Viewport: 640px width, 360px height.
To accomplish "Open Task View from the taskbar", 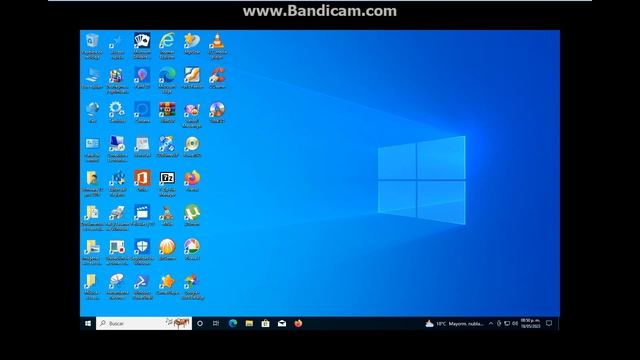I will pyautogui.click(x=216, y=323).
